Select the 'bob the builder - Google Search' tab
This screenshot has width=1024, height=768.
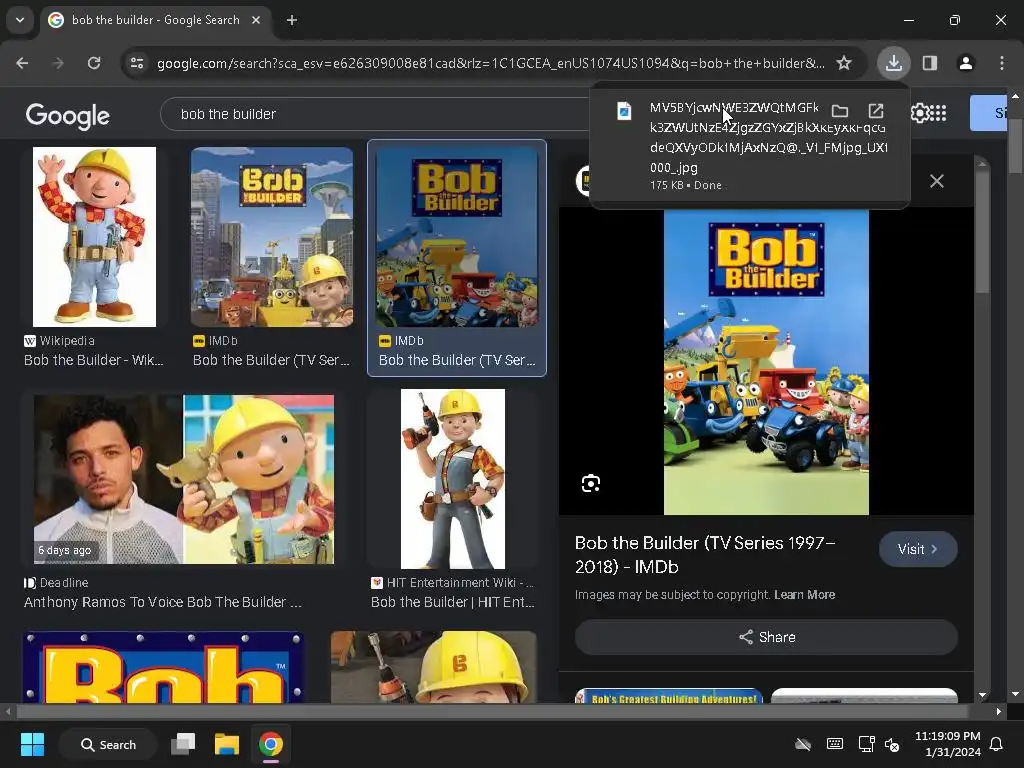[x=155, y=20]
